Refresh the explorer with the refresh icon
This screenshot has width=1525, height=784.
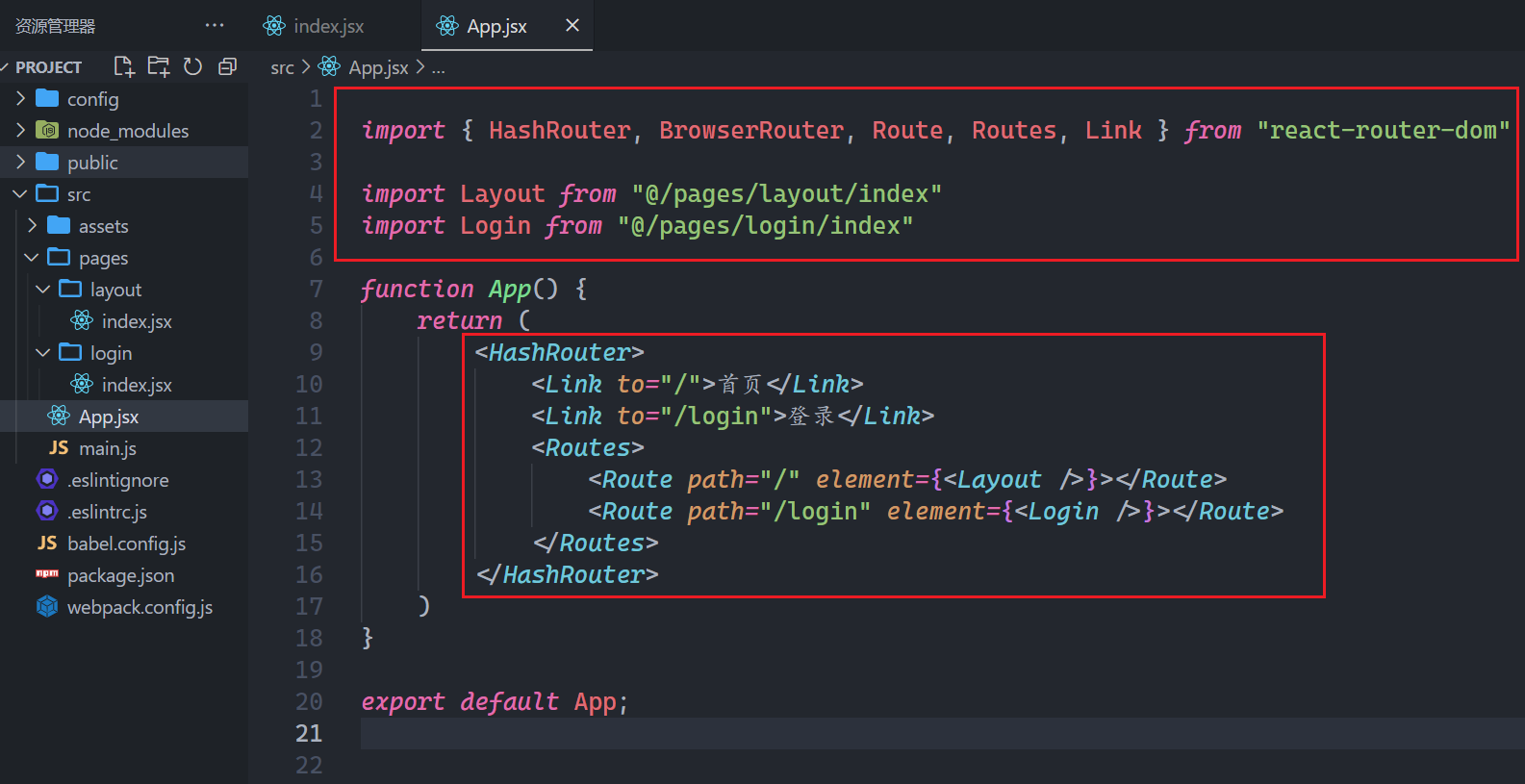tap(192, 66)
